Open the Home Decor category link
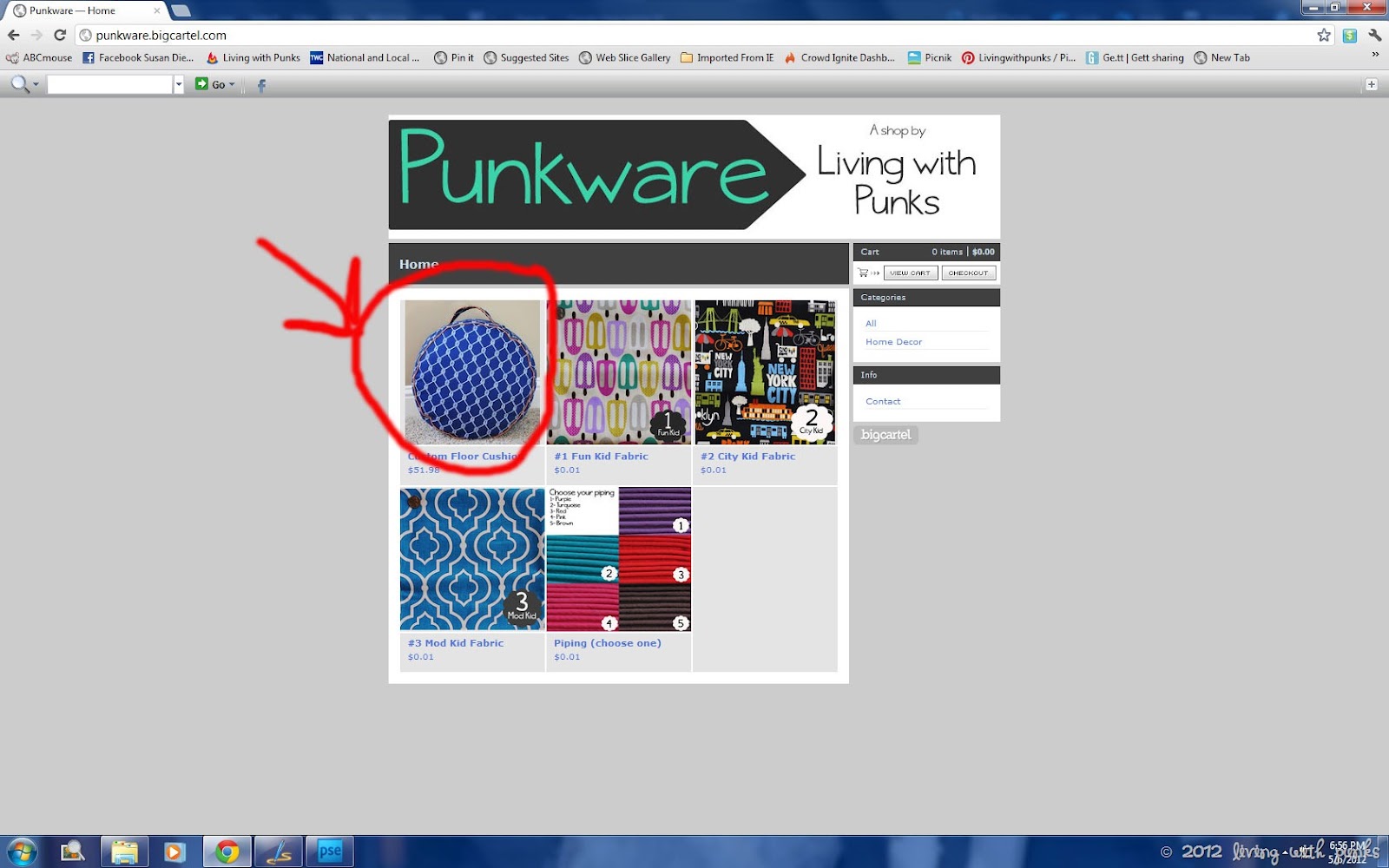1389x868 pixels. coord(893,342)
